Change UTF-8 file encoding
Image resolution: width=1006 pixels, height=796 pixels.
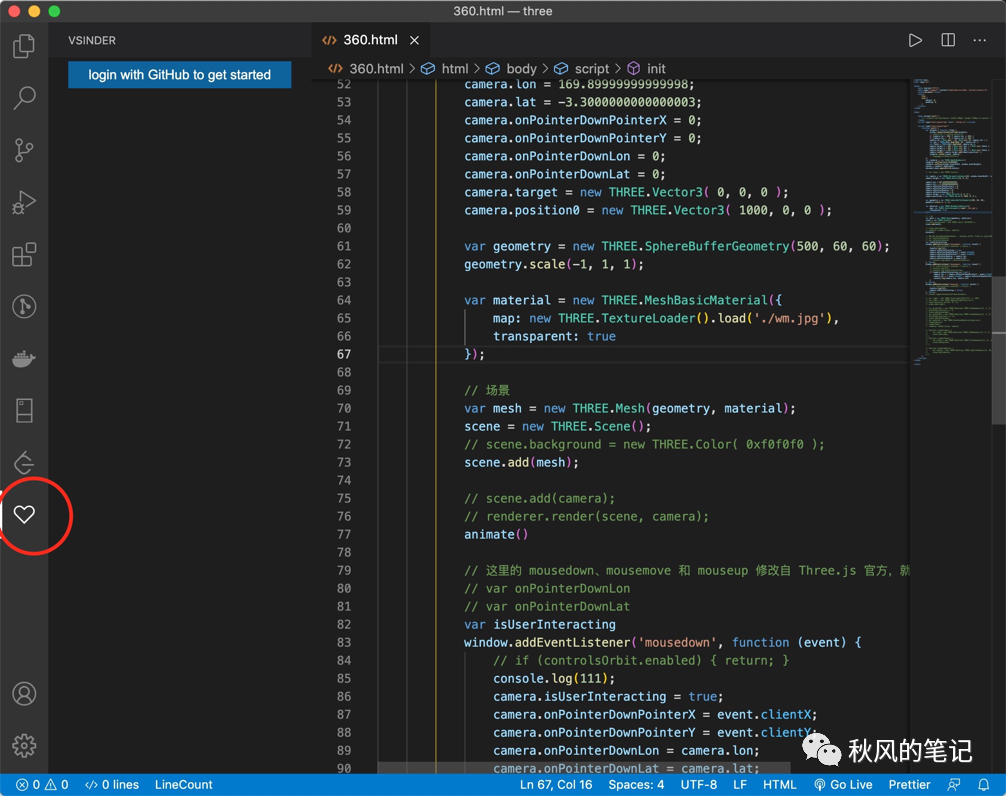click(x=698, y=785)
